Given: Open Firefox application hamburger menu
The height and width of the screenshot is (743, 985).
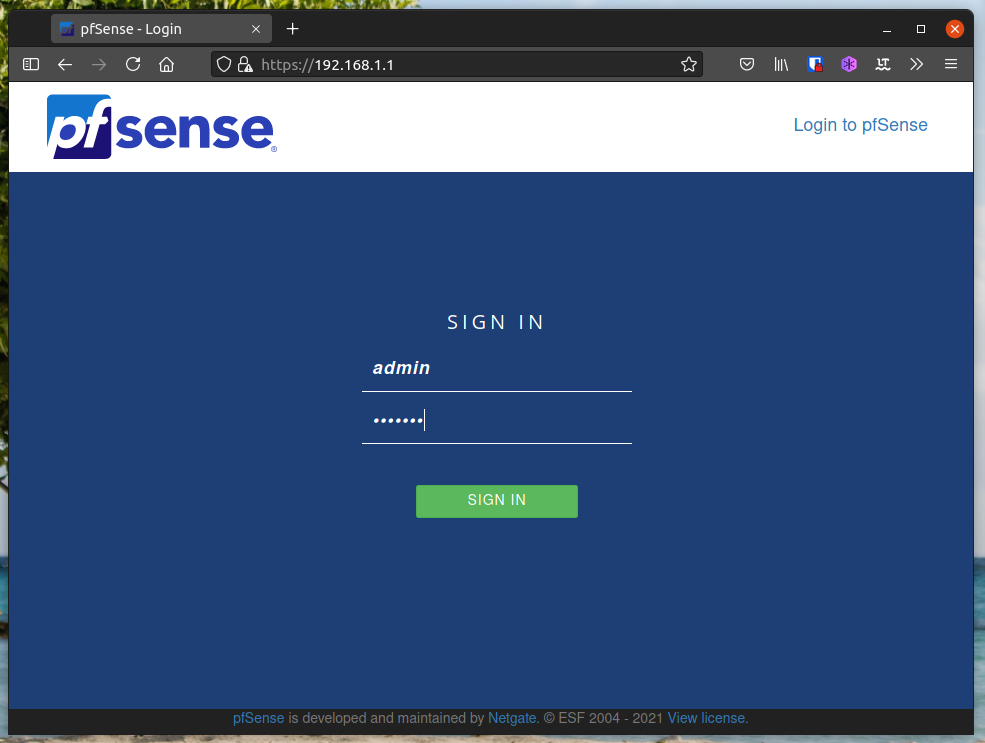Looking at the screenshot, I should pyautogui.click(x=950, y=64).
